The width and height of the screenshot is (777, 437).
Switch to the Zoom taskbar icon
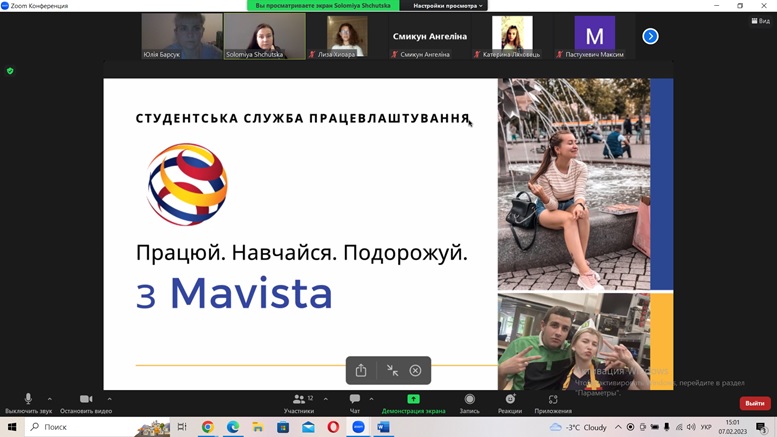coord(358,427)
